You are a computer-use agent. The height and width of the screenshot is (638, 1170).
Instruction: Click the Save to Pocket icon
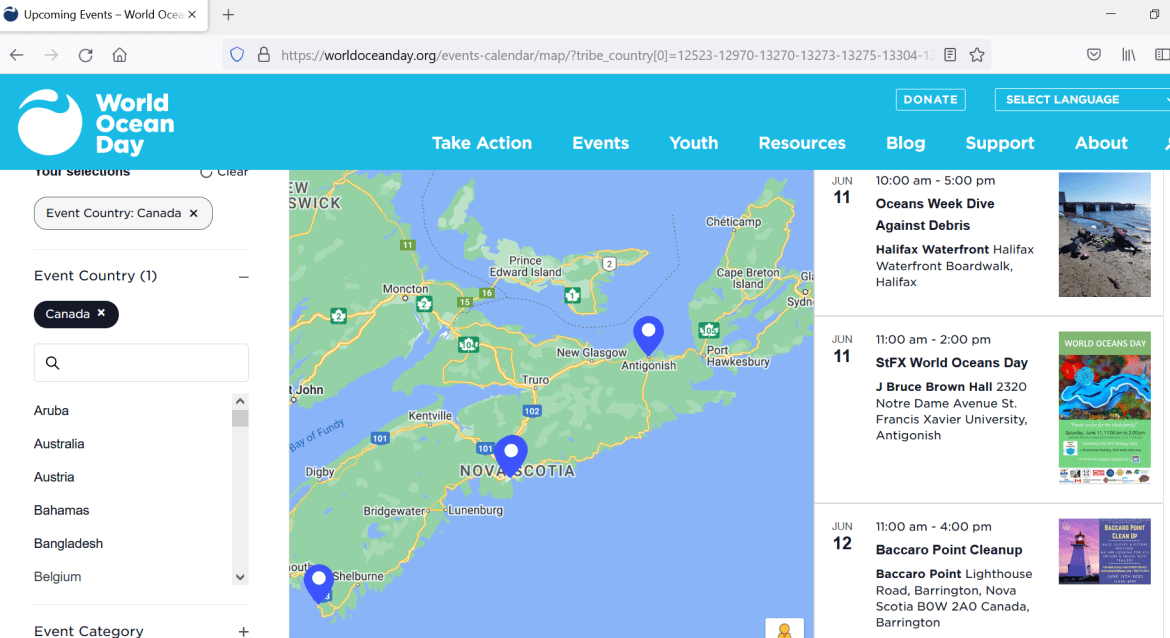[x=1093, y=54]
